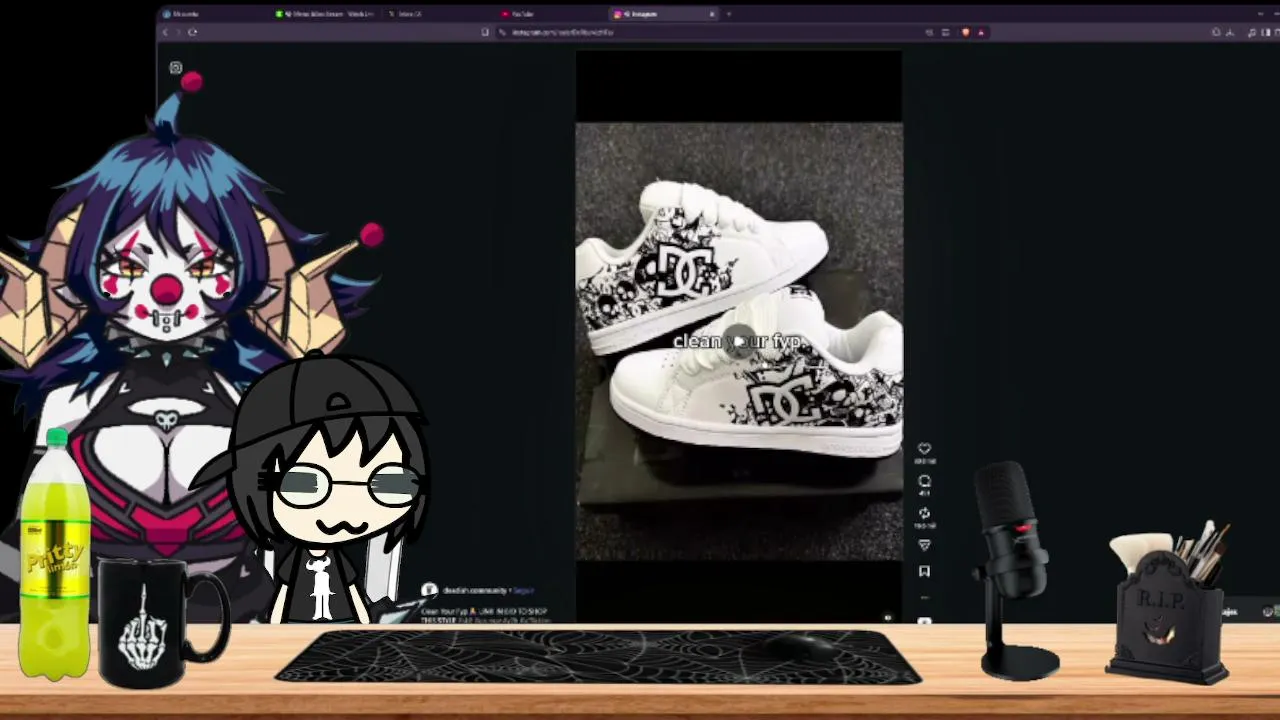Toggle sound with the reel's mute icon
This screenshot has width=1280, height=720.
(887, 617)
